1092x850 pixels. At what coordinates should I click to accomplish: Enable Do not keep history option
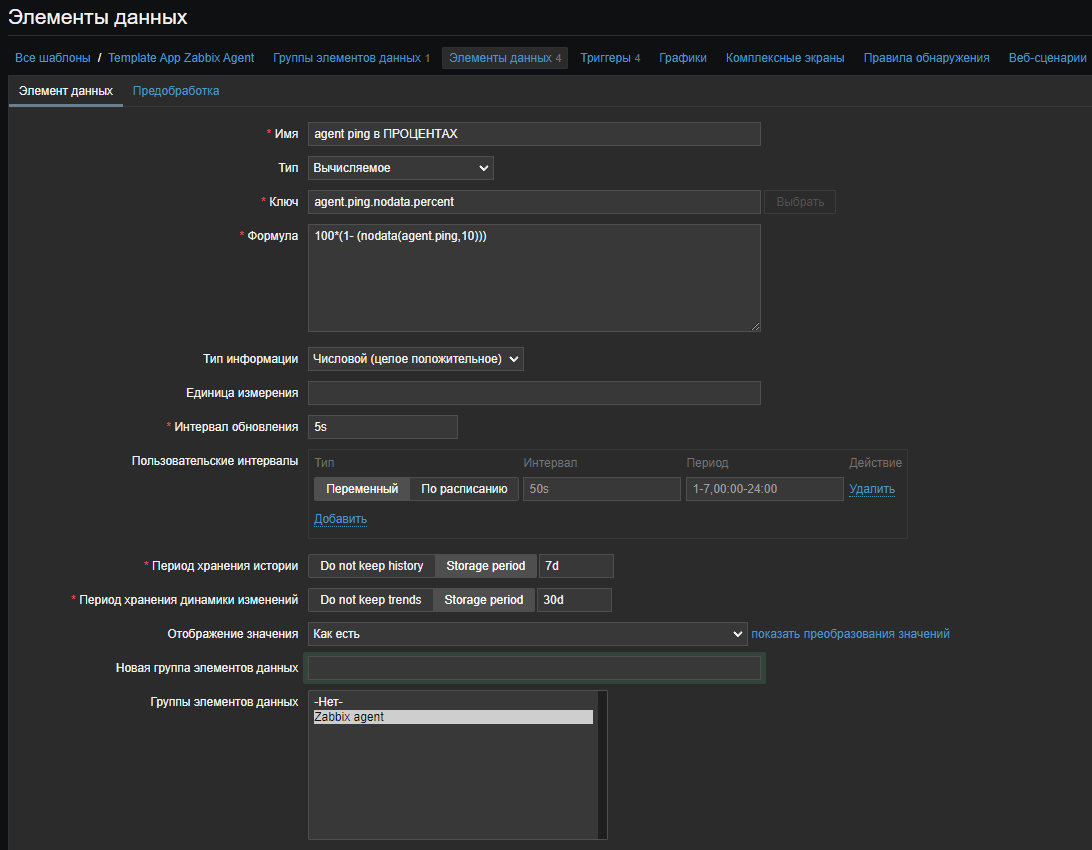point(371,565)
